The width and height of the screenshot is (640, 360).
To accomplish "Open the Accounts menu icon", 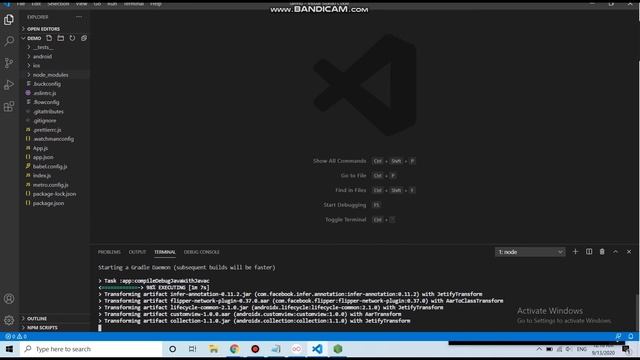I will [9, 299].
